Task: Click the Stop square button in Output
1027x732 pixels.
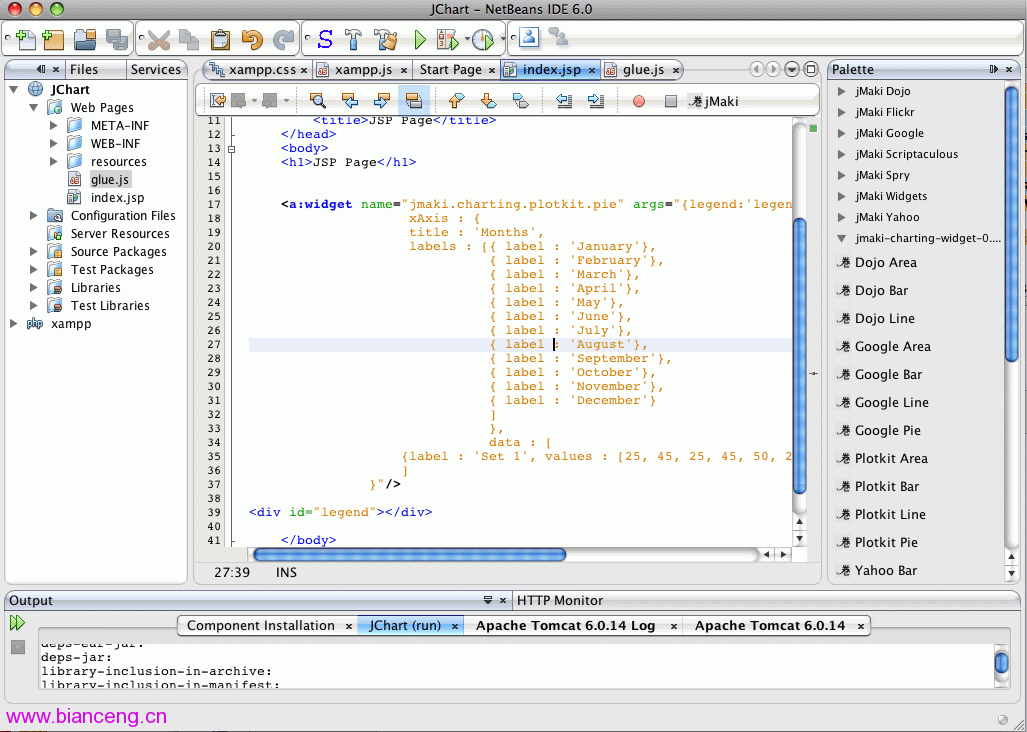Action: point(18,647)
